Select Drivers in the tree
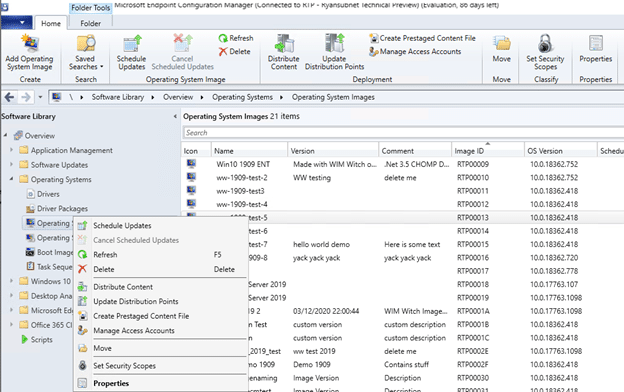624x392 pixels. [43, 194]
